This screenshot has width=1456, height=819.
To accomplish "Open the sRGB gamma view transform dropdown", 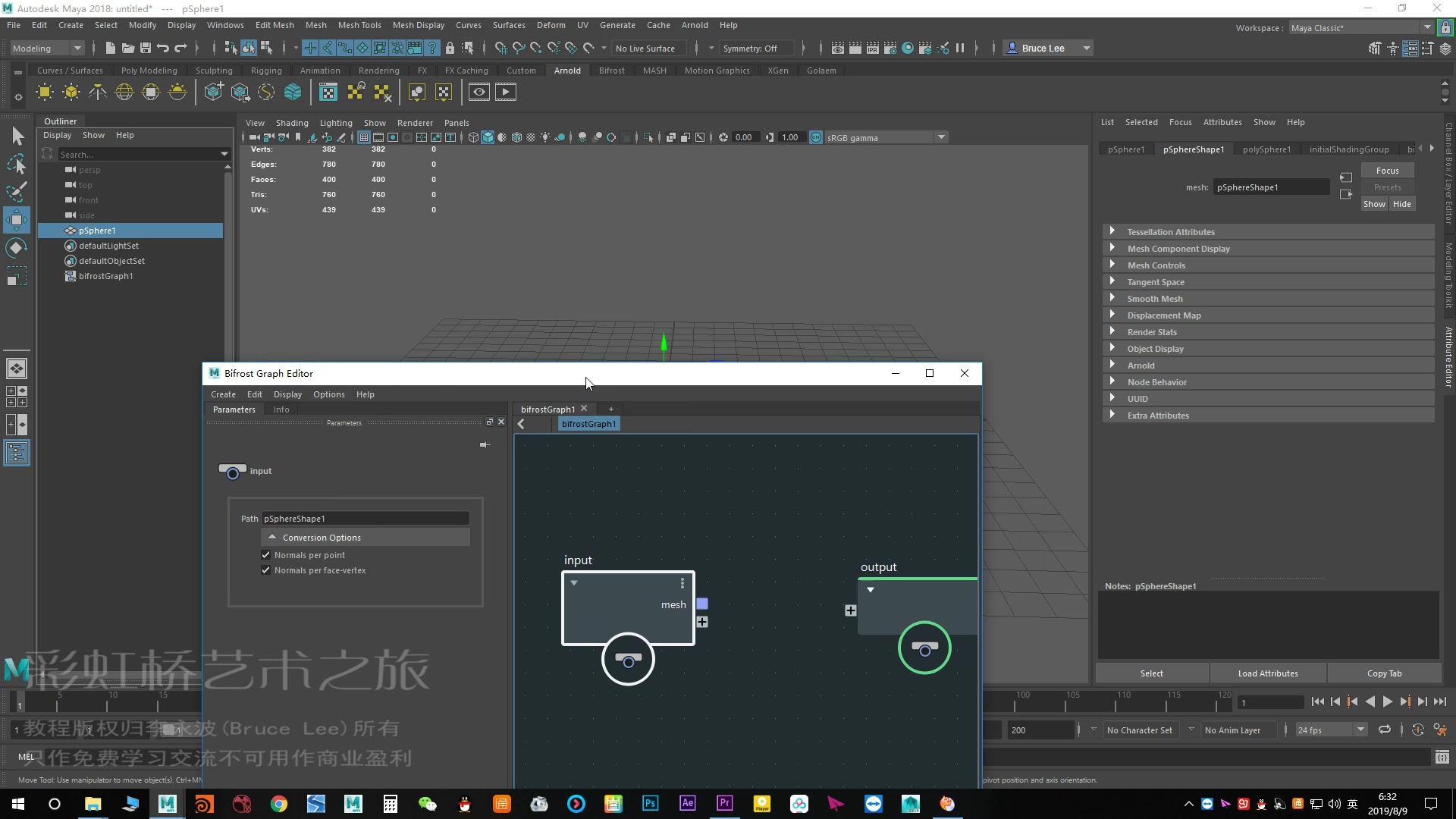I will (941, 137).
